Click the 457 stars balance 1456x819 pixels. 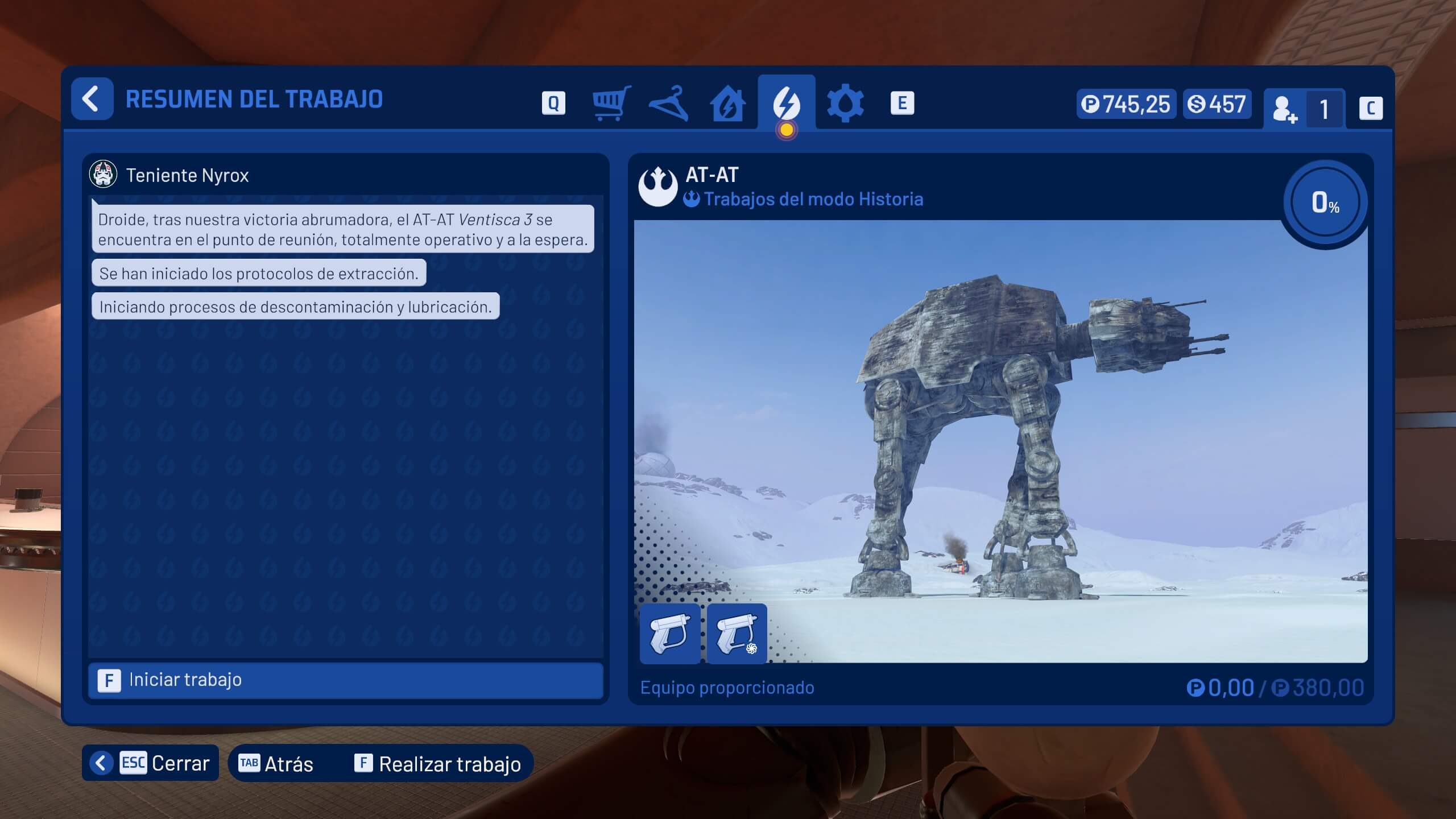pyautogui.click(x=1217, y=104)
